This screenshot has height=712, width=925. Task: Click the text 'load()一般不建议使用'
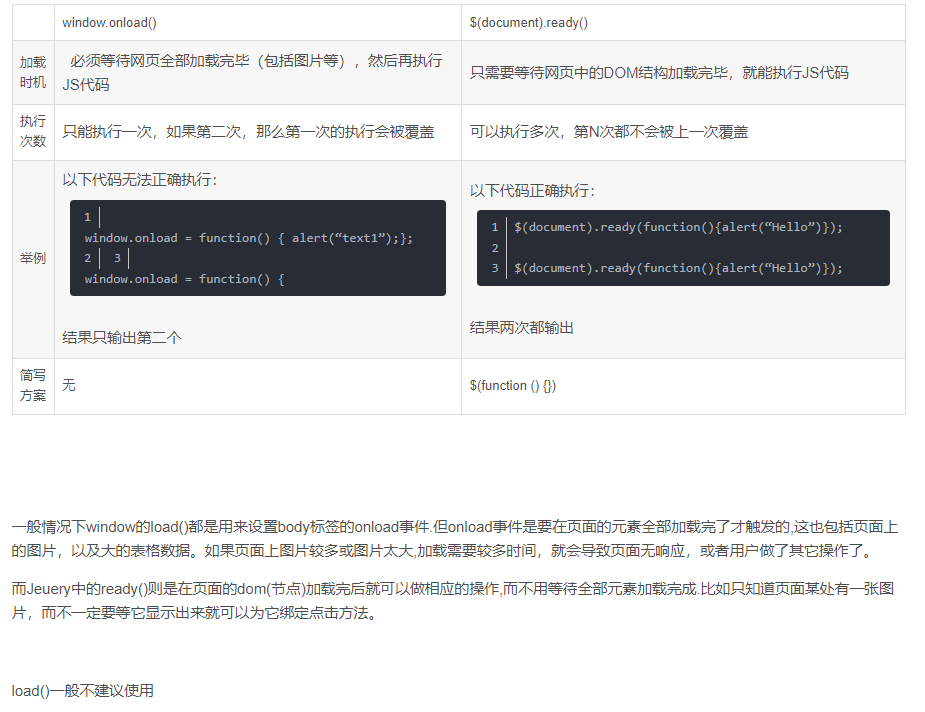tap(83, 691)
